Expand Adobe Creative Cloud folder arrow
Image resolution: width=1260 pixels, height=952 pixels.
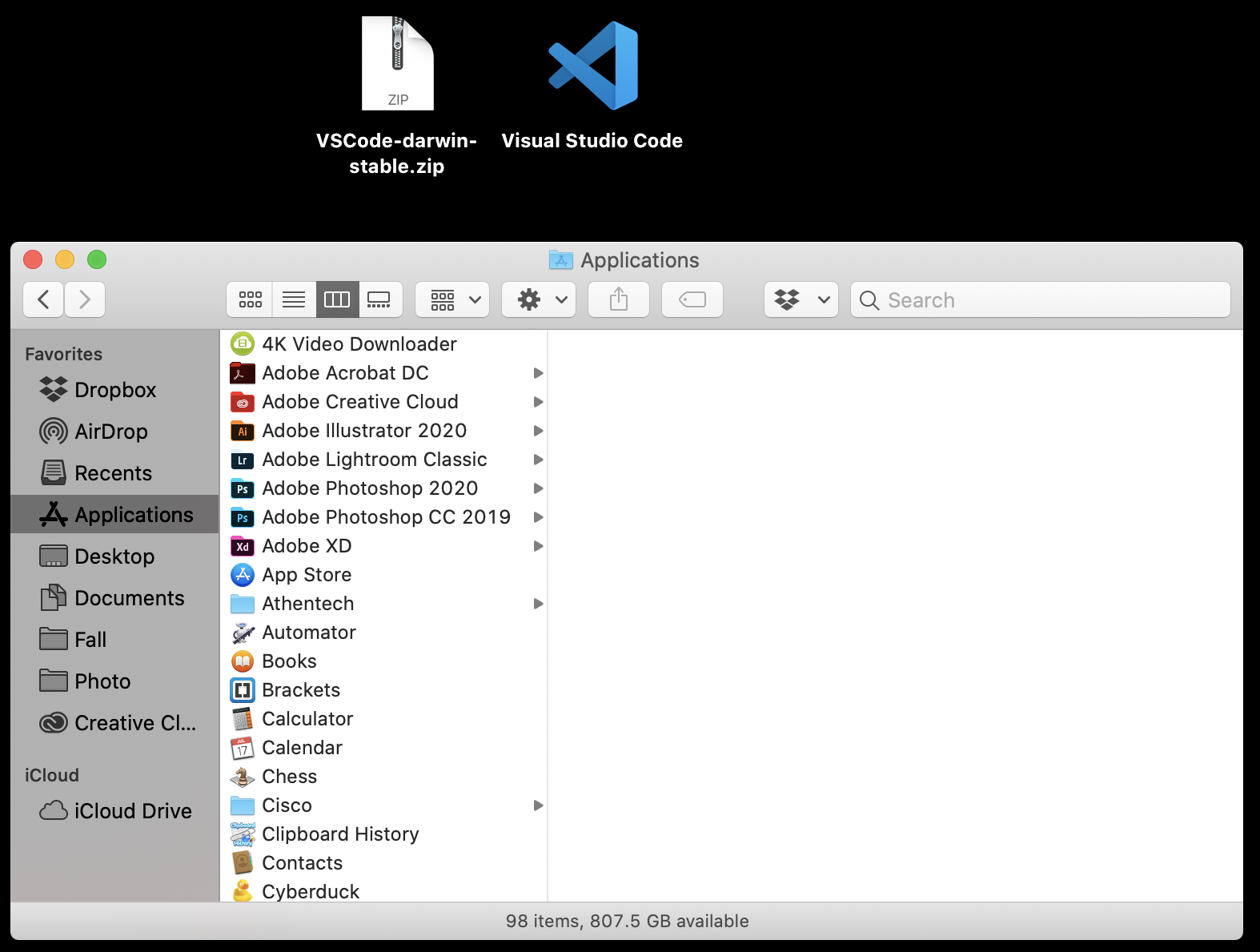click(x=538, y=402)
